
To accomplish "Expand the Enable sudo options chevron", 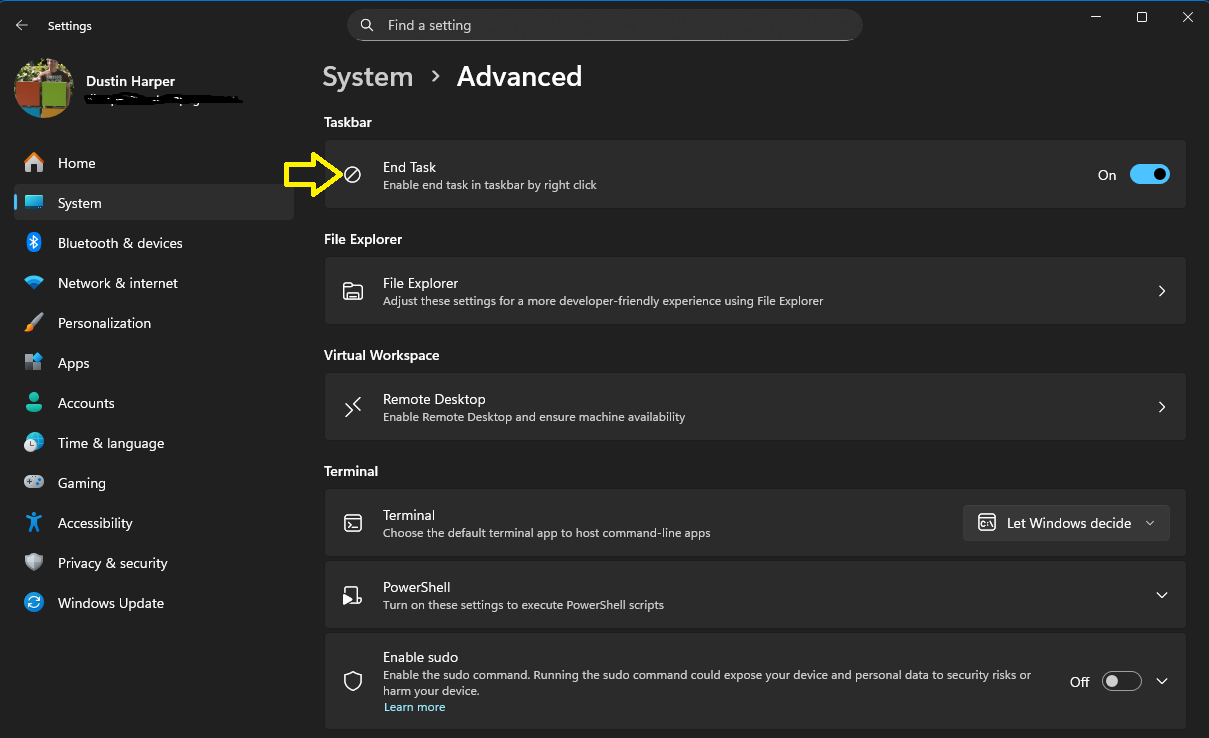I will [x=1161, y=681].
